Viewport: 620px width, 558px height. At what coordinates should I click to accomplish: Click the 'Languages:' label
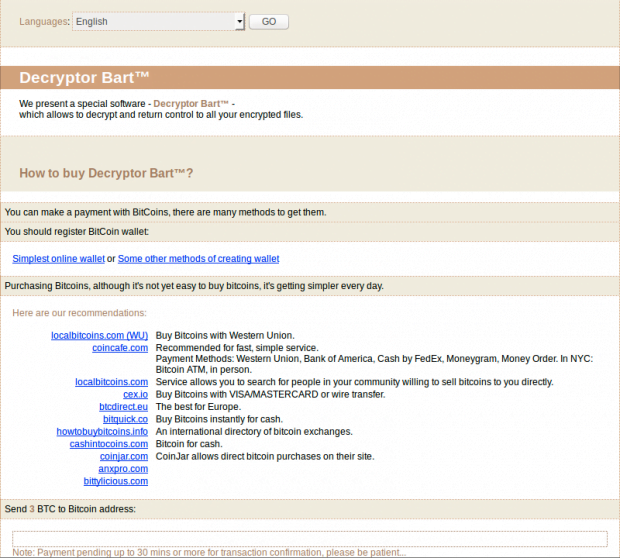coord(44,22)
